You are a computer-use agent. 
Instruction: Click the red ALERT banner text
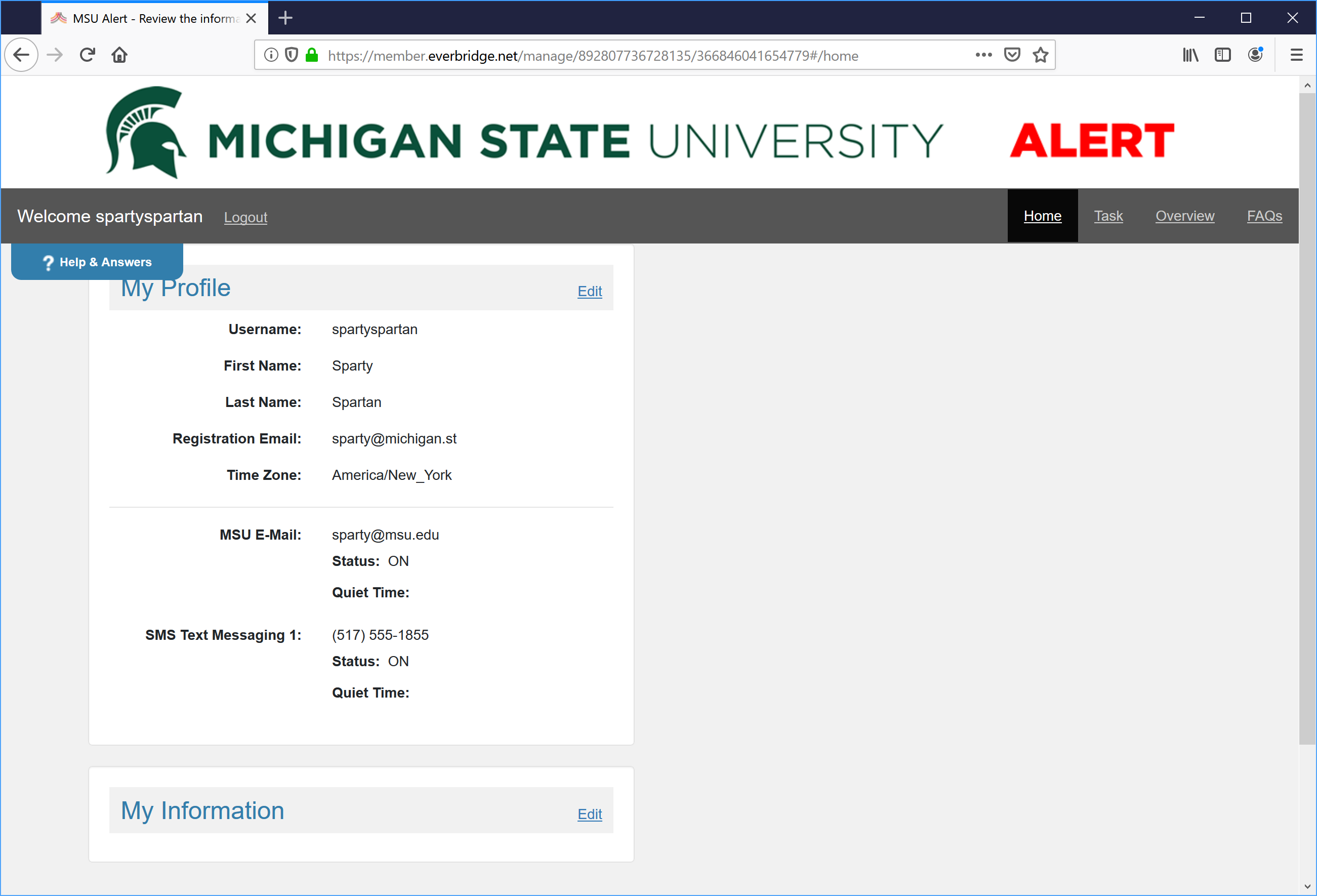[1092, 141]
